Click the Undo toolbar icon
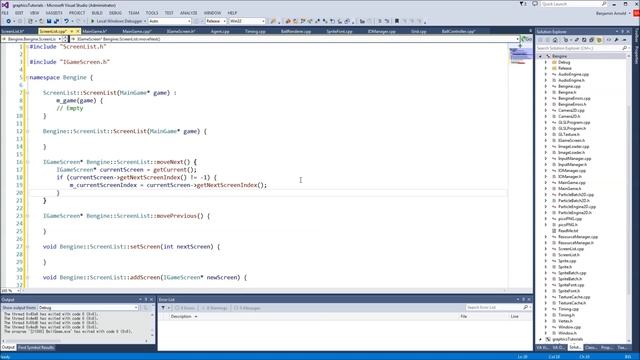This screenshot has height=360, width=640. pyautogui.click(x=66, y=21)
